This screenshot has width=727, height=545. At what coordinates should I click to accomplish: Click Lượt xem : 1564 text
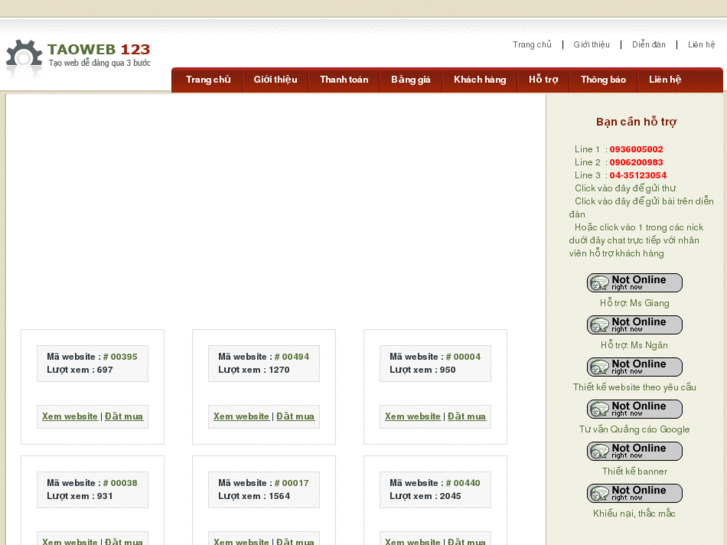point(254,496)
